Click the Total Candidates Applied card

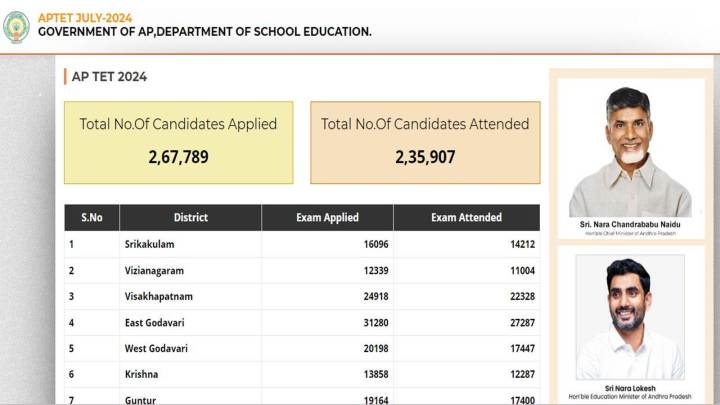pyautogui.click(x=179, y=142)
